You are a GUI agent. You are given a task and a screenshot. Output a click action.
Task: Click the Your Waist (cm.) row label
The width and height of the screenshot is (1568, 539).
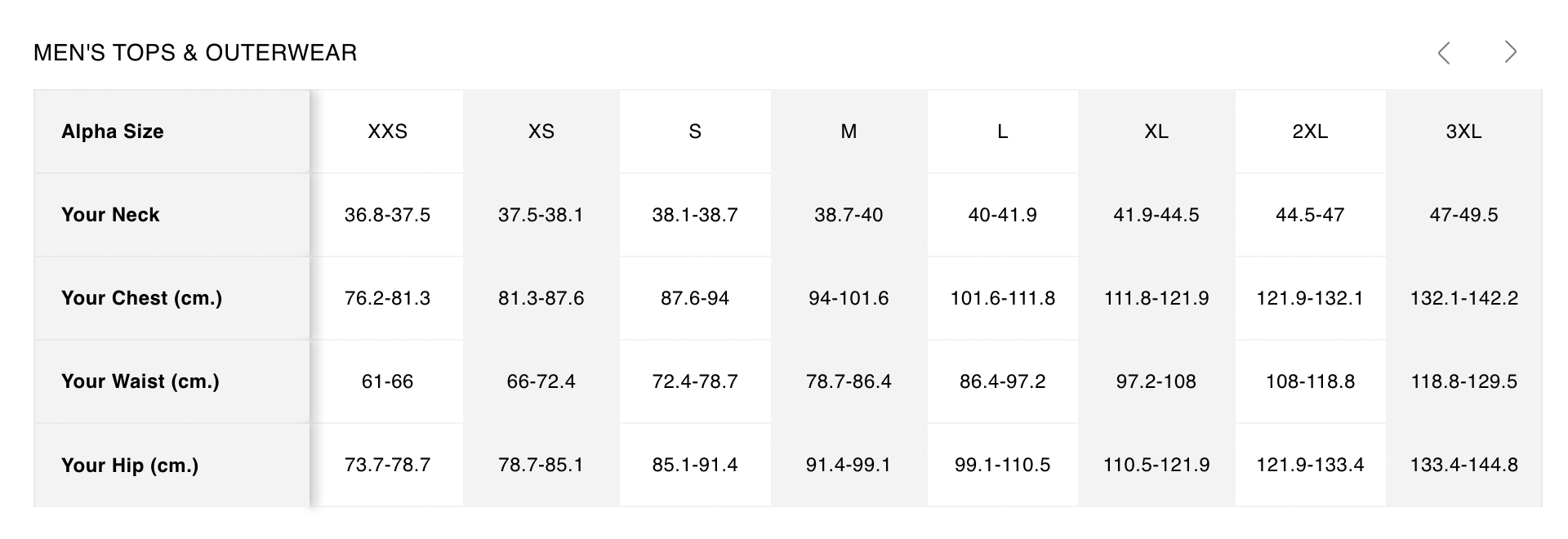click(x=140, y=381)
